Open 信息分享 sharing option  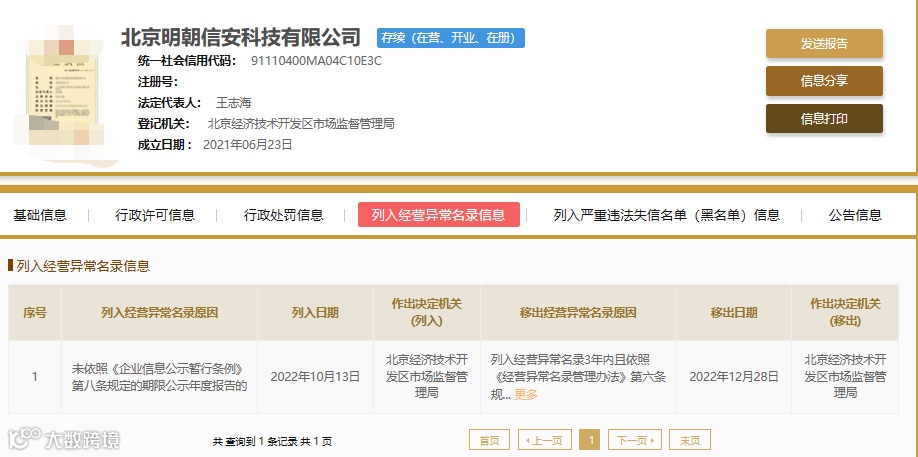824,81
